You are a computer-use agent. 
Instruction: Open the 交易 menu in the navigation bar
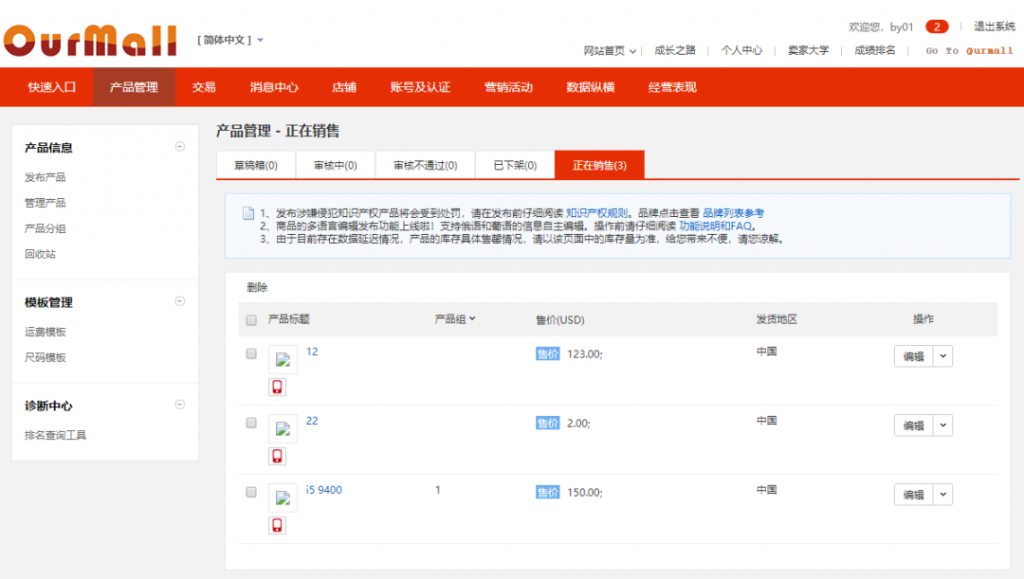coord(204,87)
